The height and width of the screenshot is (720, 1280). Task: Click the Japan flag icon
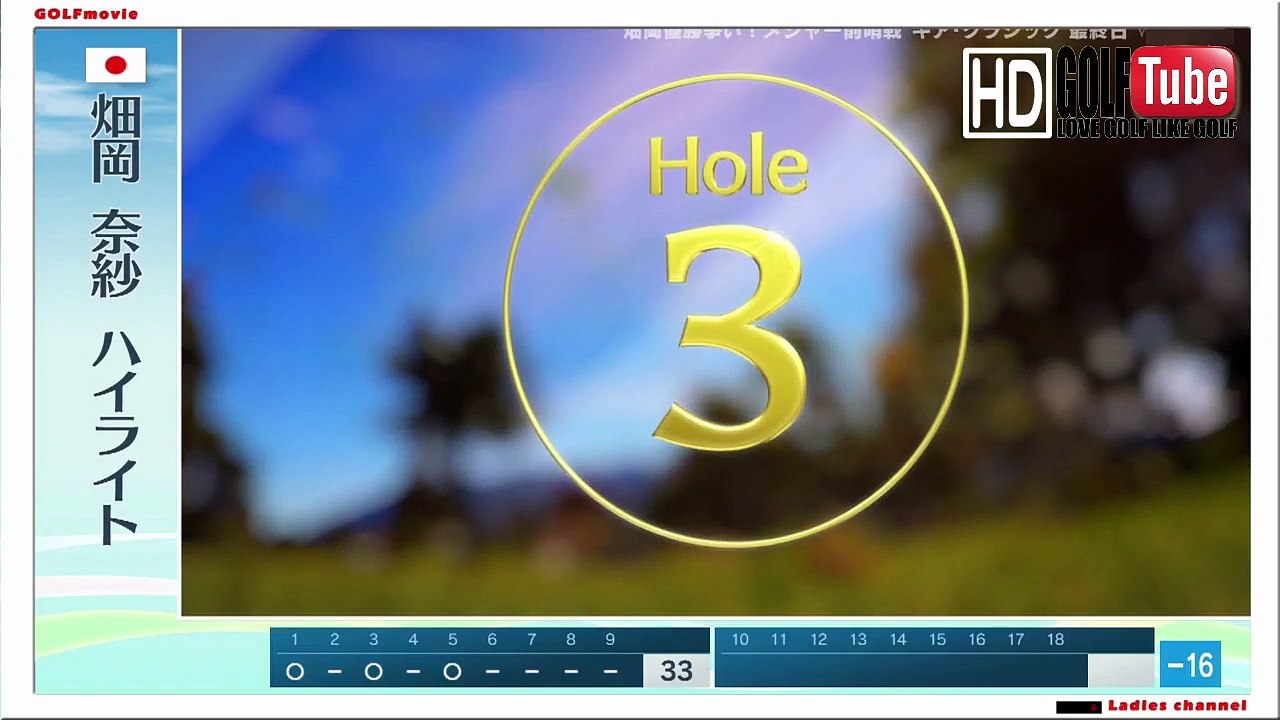(116, 65)
